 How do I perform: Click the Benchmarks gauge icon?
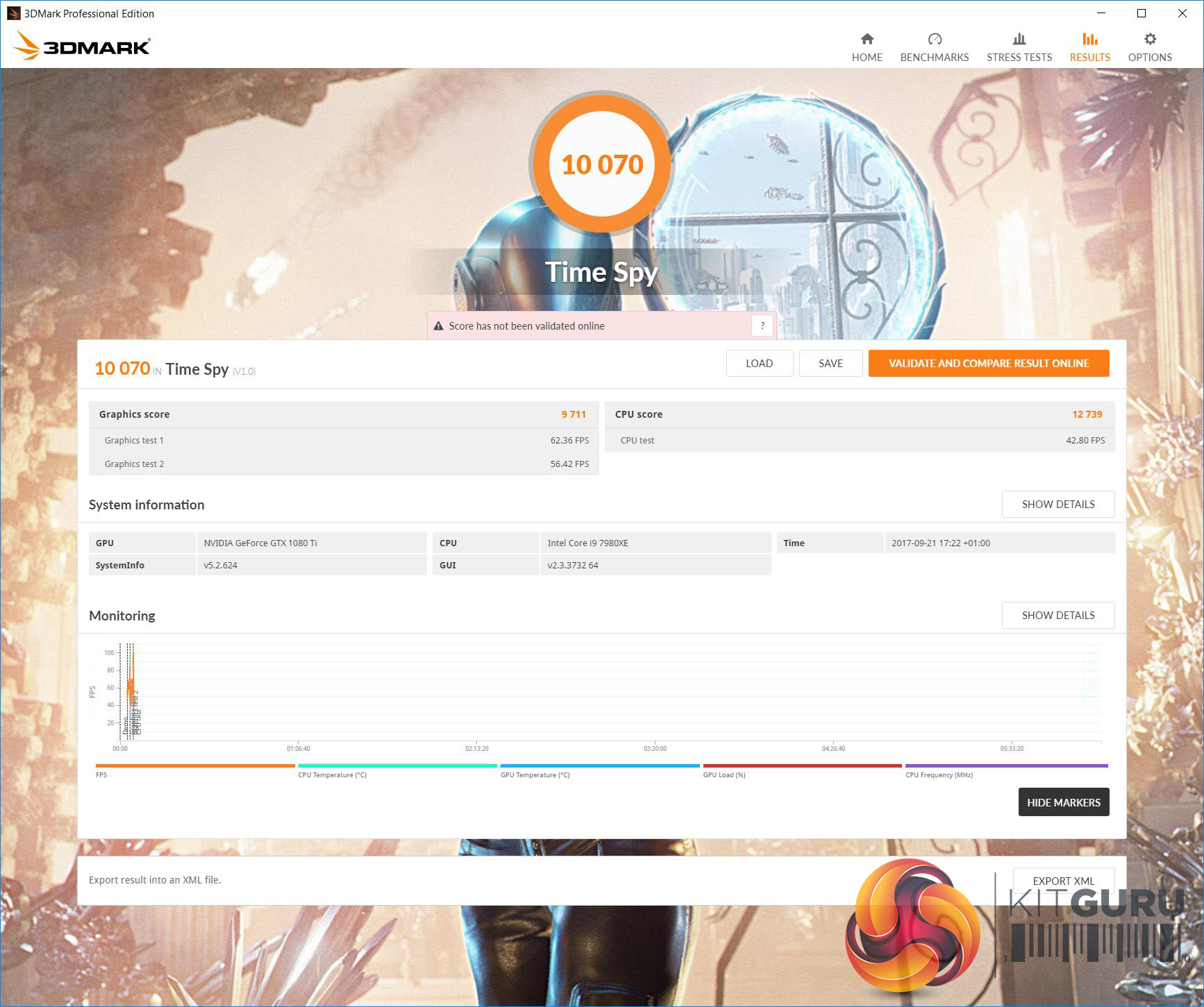935,39
